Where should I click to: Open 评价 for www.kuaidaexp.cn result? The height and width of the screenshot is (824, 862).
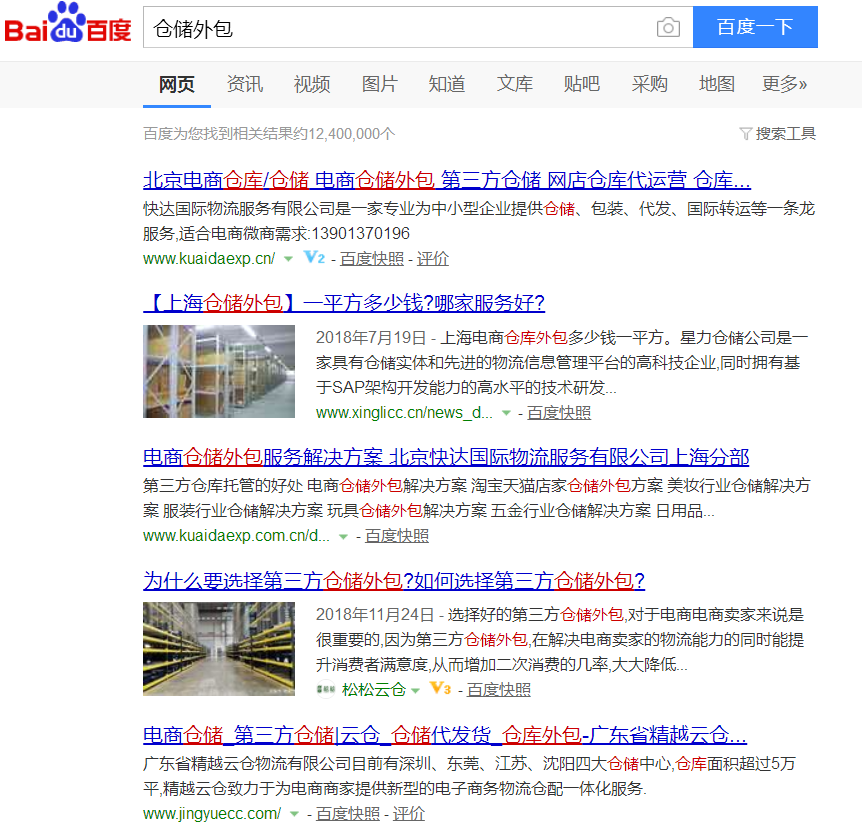point(433,258)
